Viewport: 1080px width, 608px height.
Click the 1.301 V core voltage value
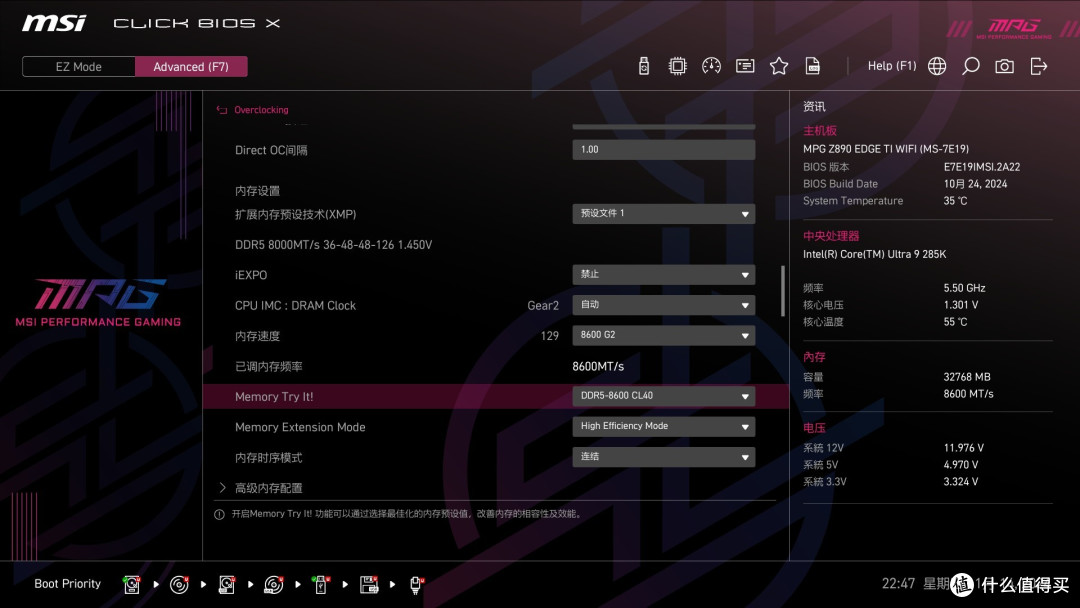961,304
